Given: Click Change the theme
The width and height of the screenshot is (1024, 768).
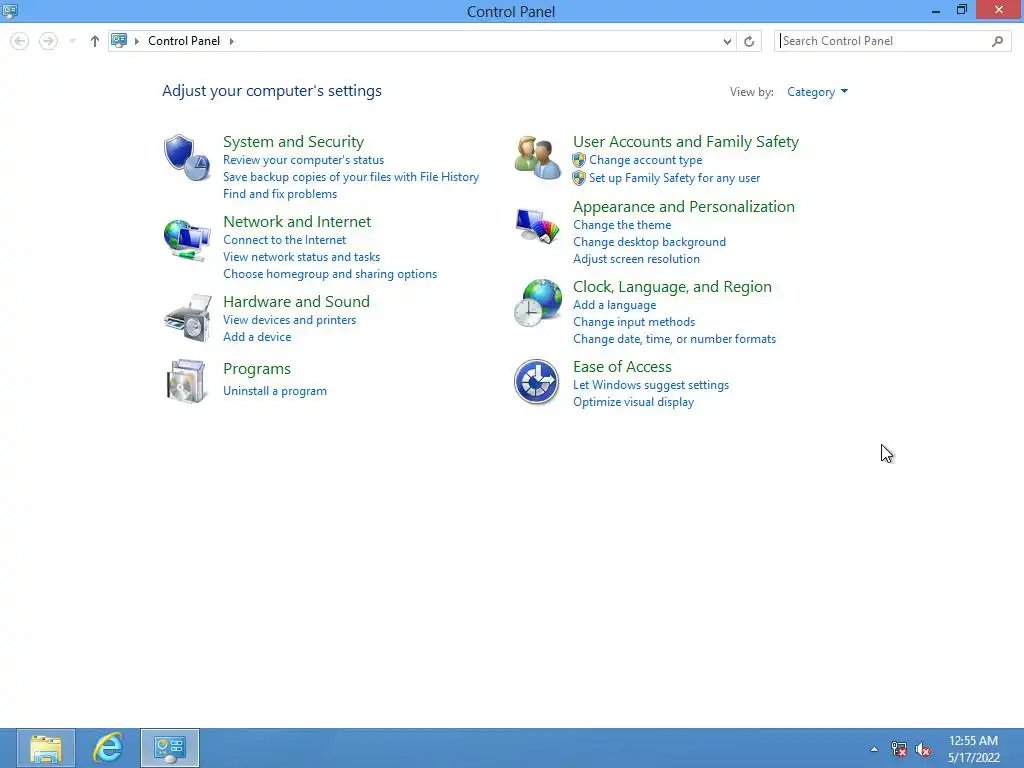Looking at the screenshot, I should [622, 225].
